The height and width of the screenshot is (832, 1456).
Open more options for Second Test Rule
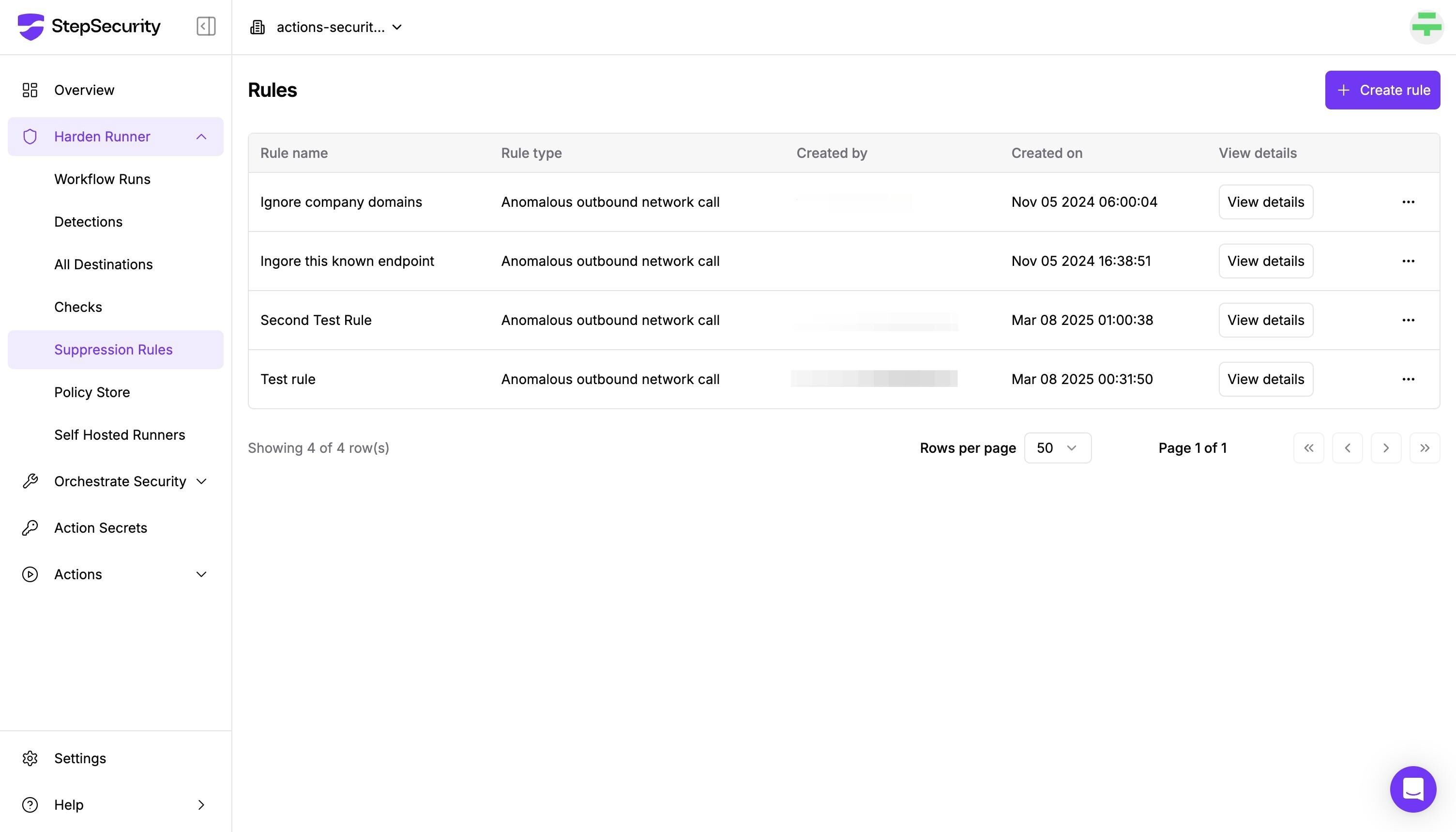[1408, 320]
